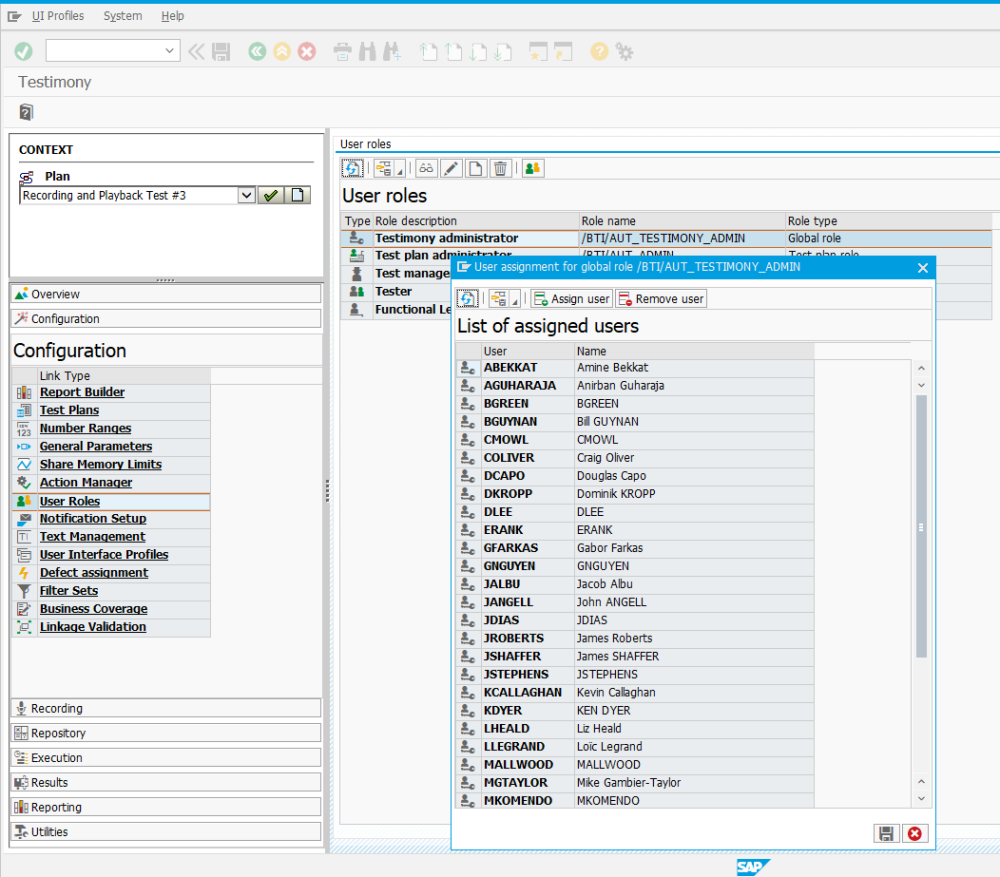
Task: Open the Plan dropdown list
Action: 246,195
